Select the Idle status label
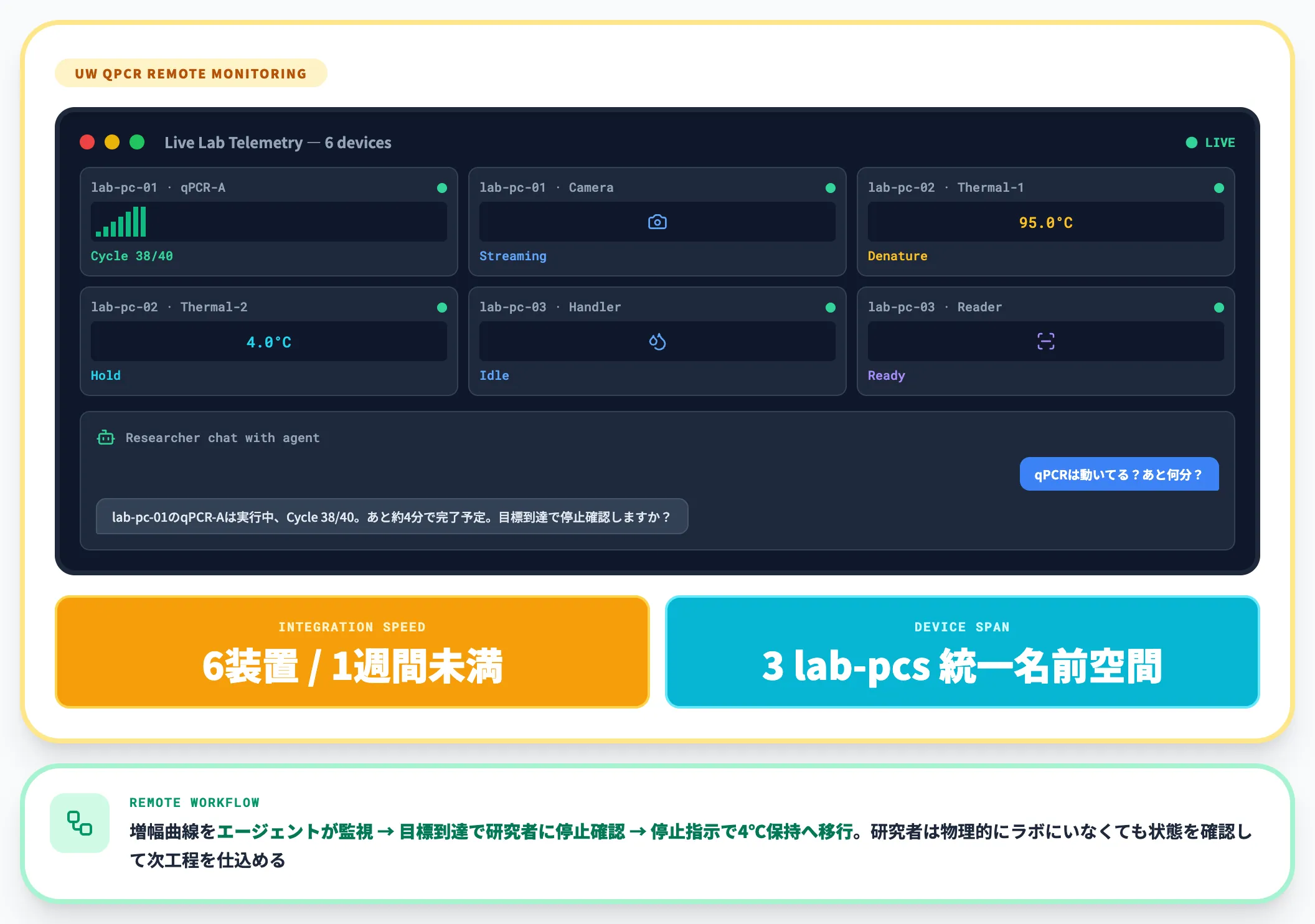Screen dimensions: 1315x924 pyautogui.click(x=494, y=375)
